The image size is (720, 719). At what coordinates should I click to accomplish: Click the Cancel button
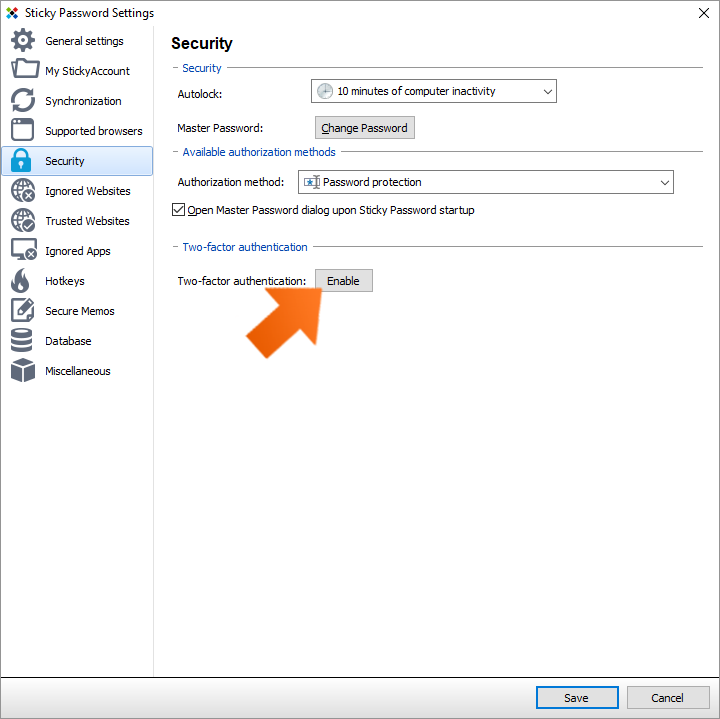(668, 697)
